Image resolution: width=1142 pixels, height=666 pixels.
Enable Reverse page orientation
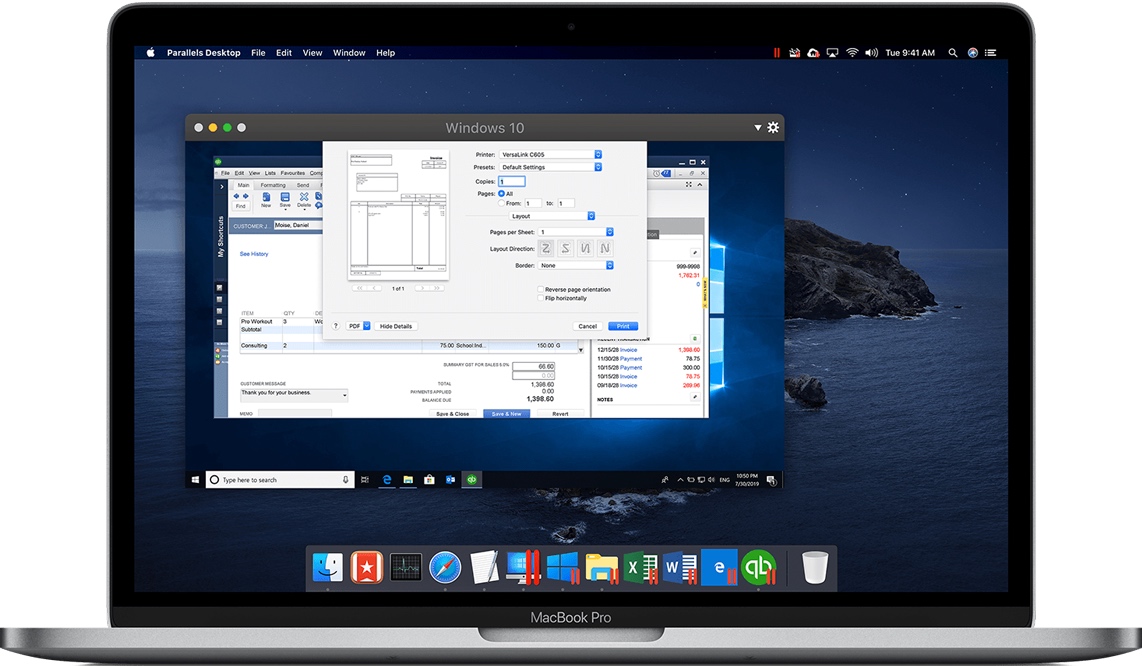540,289
